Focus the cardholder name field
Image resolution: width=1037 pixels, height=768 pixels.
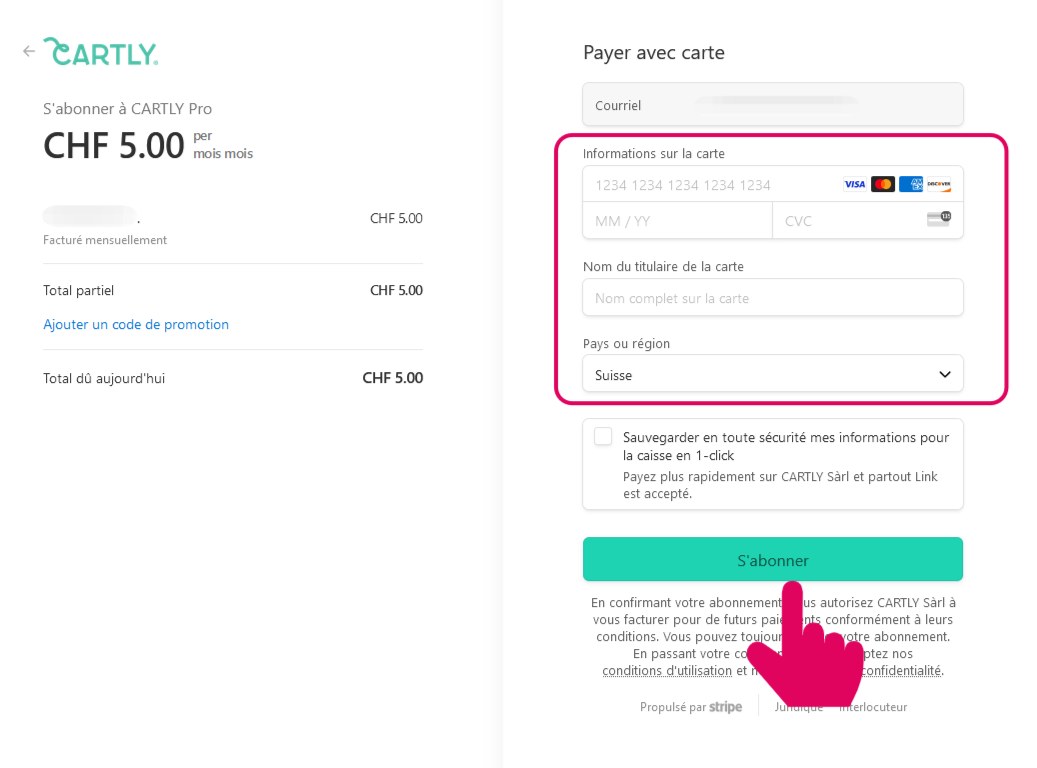coord(772,298)
